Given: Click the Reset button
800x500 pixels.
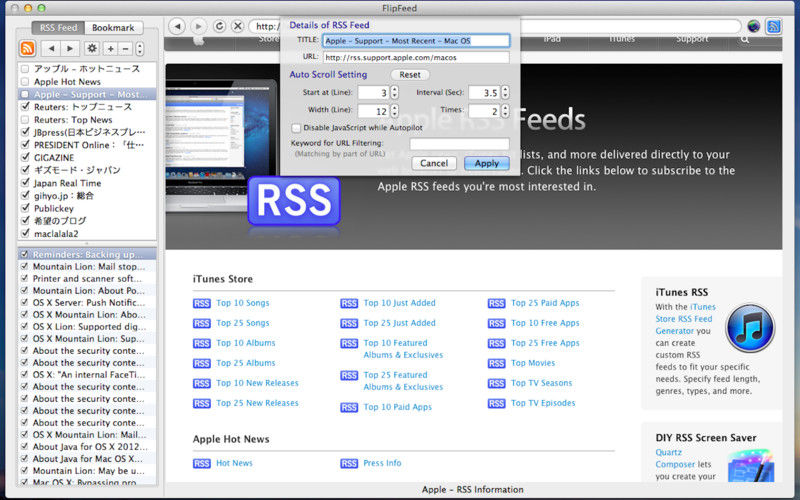Looking at the screenshot, I should [410, 74].
